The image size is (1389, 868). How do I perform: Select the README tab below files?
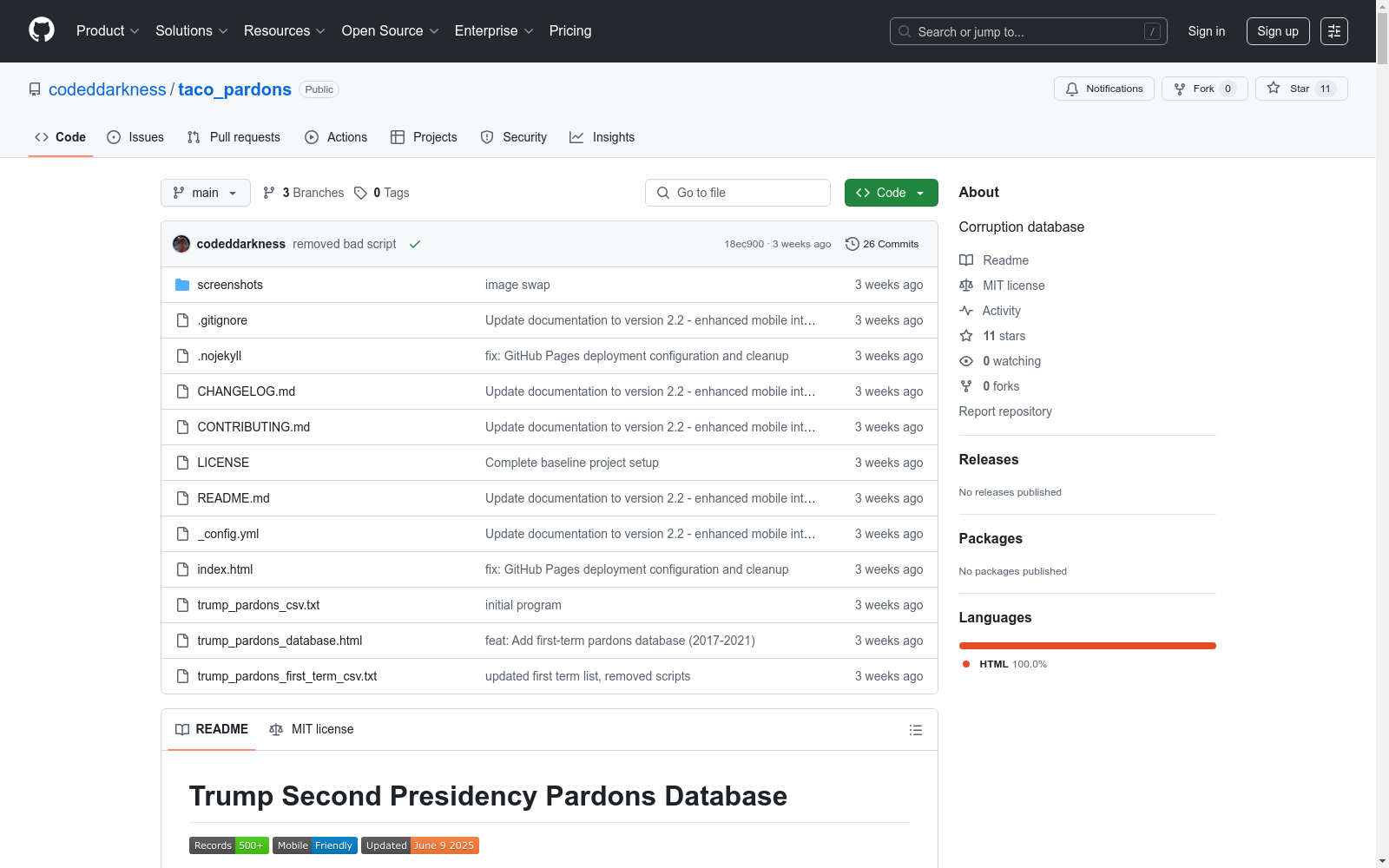[212, 729]
